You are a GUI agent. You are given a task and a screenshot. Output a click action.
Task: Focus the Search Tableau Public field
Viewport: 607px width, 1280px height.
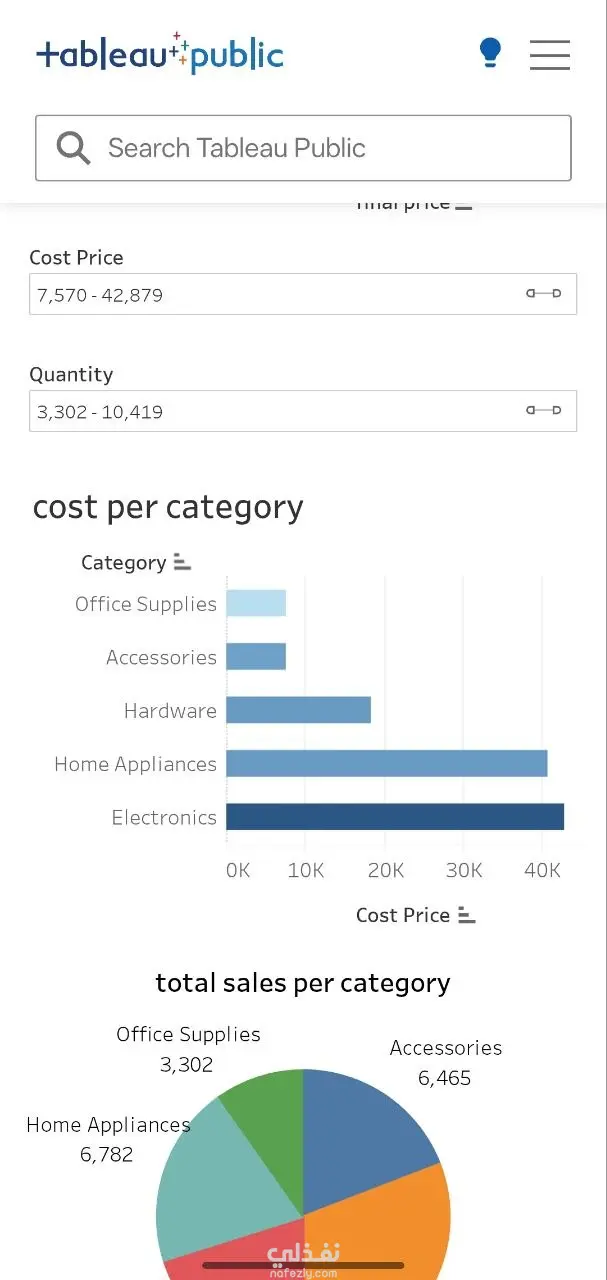click(x=303, y=148)
